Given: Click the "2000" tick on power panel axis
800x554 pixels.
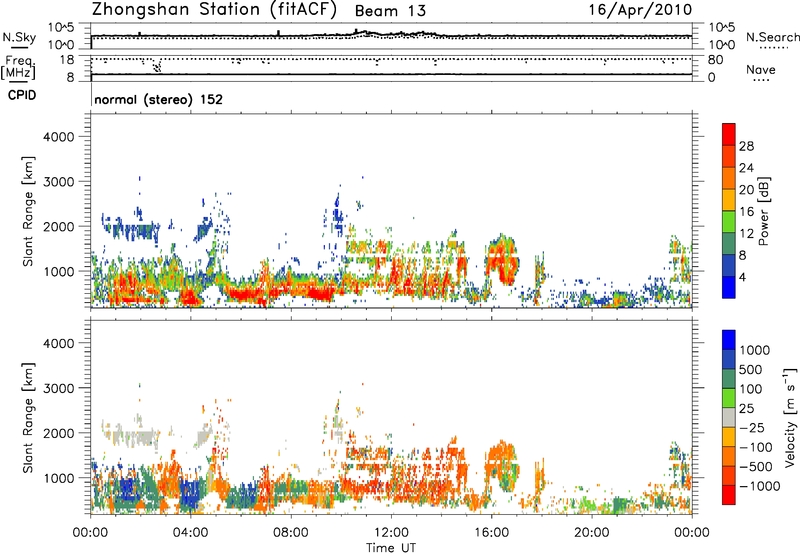Looking at the screenshot, I should coord(59,226).
